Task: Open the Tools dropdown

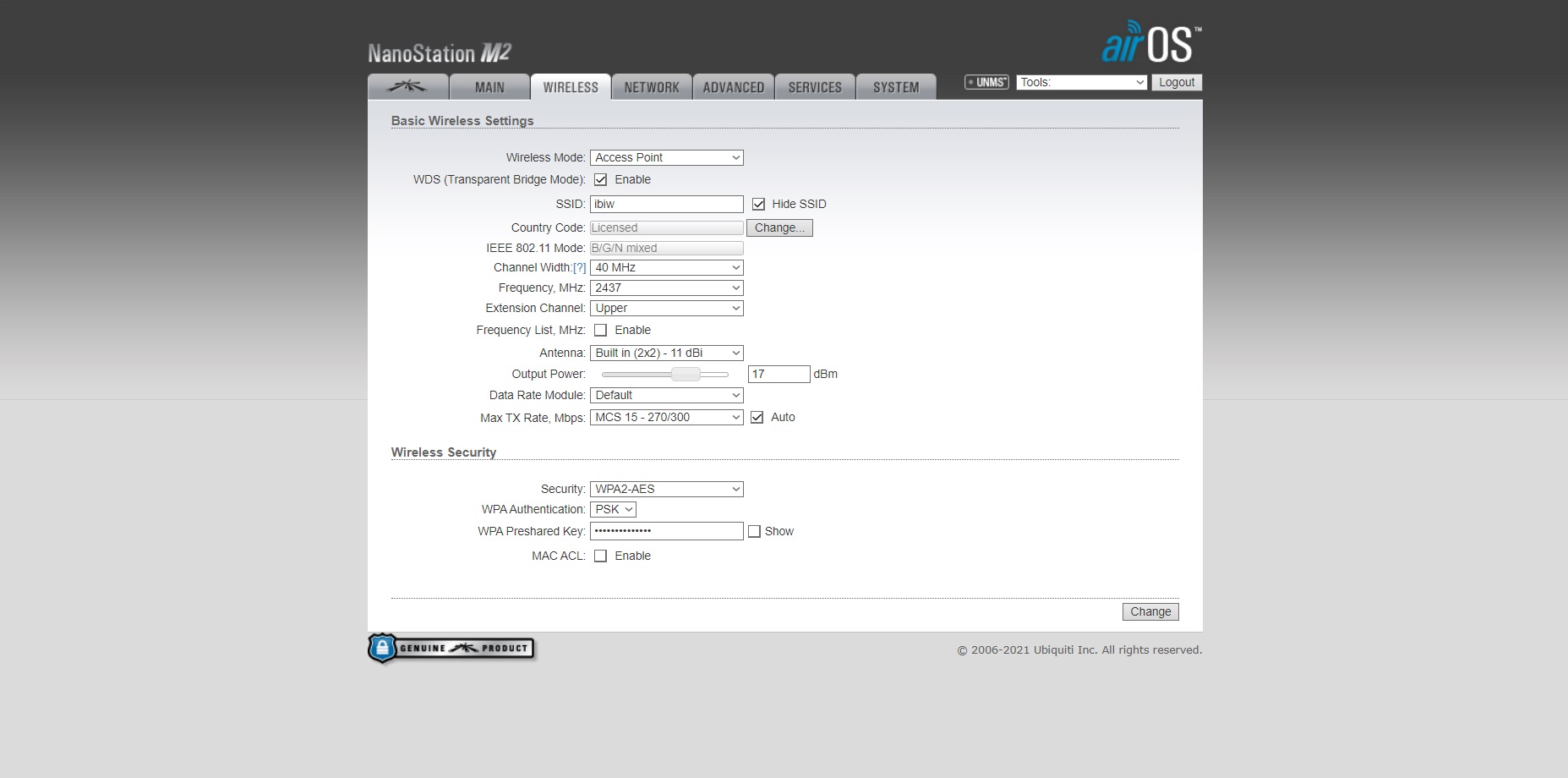Action: 1081,82
